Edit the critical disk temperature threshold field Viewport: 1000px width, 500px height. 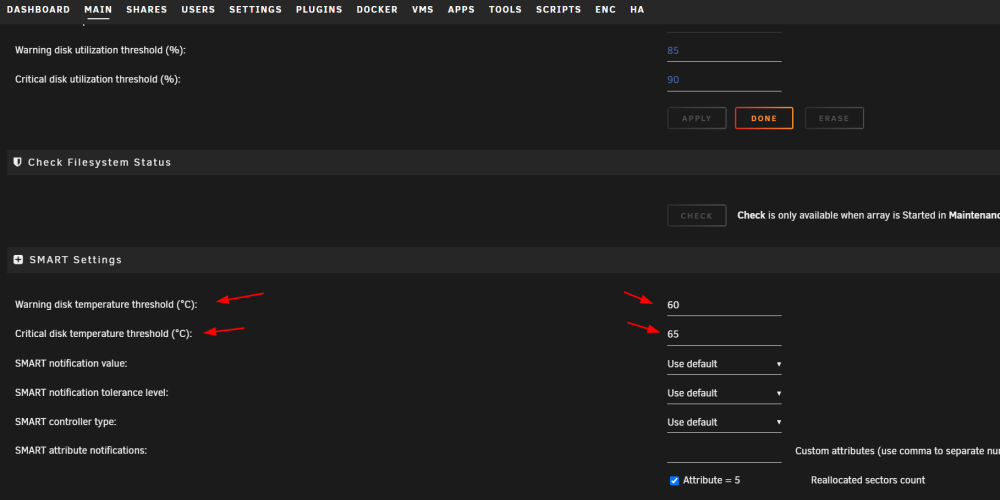coord(724,334)
